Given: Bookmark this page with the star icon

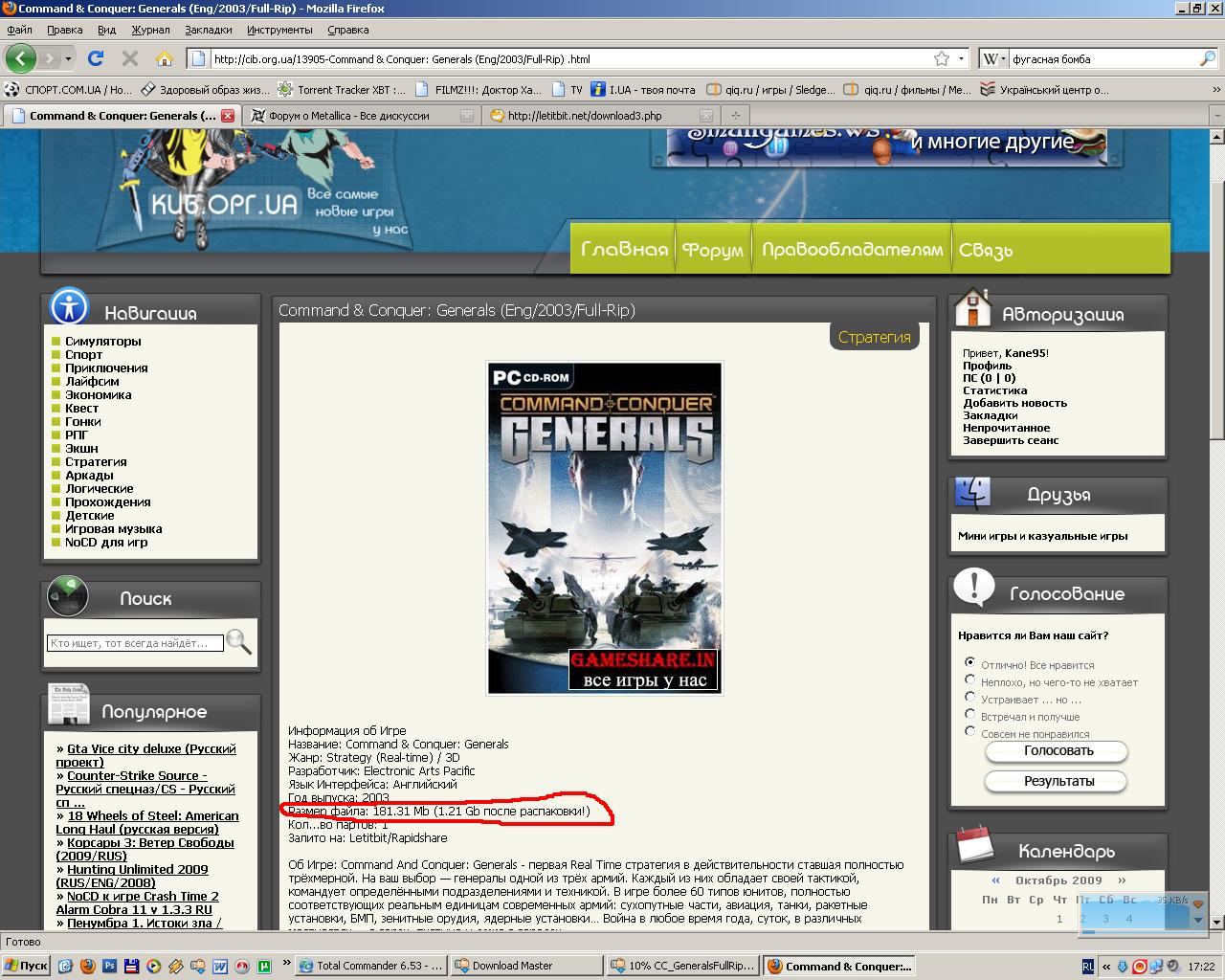Looking at the screenshot, I should 942,58.
